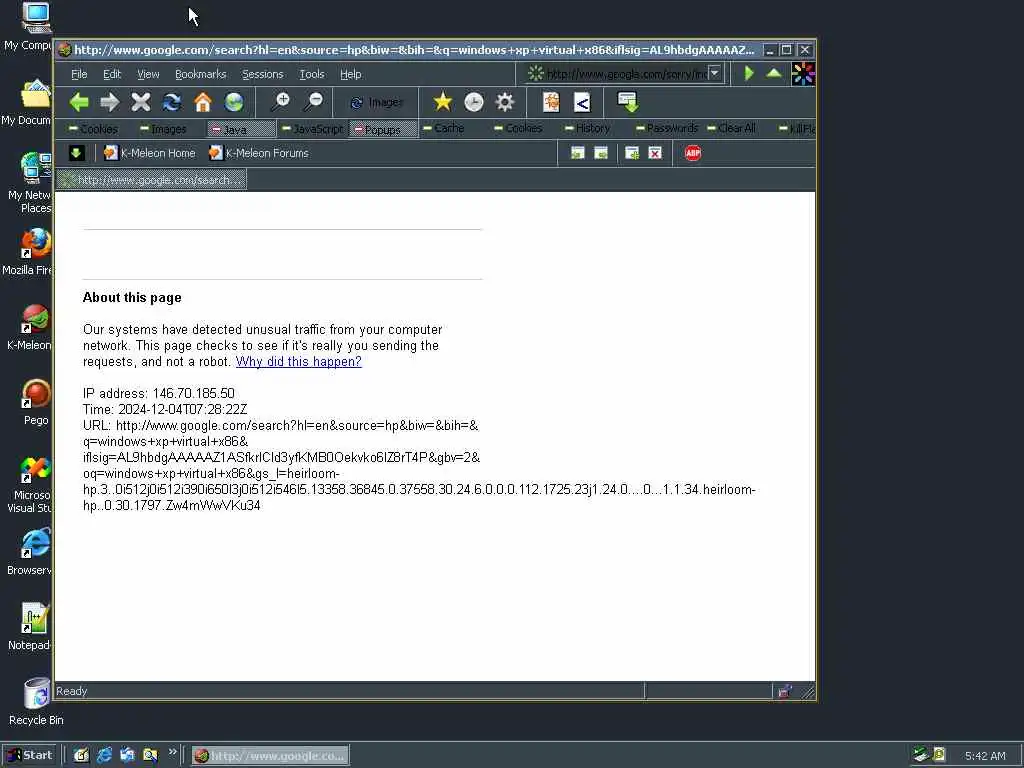Click the K-Meleon throbber icon

coord(803,74)
